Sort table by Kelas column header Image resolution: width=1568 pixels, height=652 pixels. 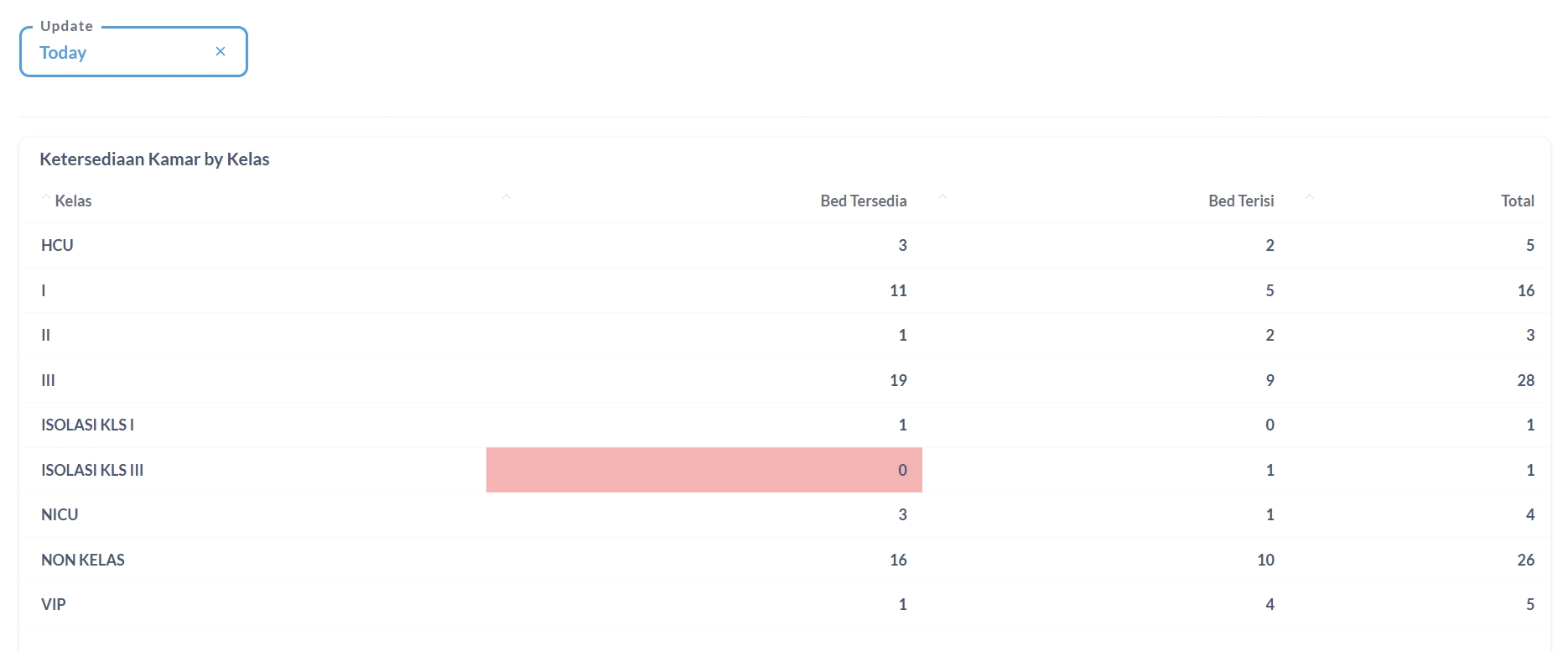point(73,201)
